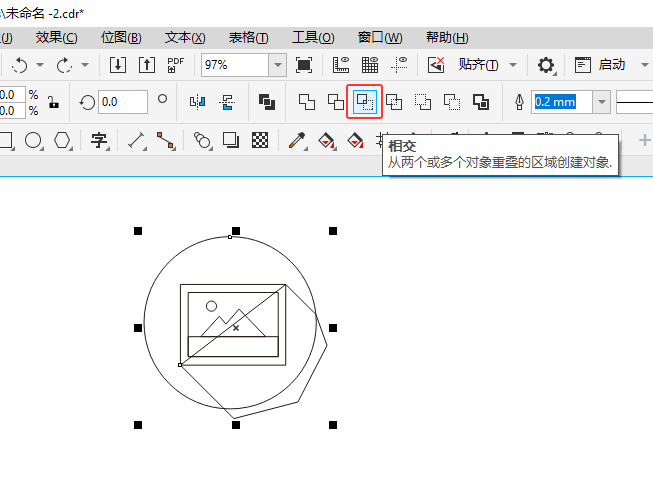Create boundary around selected objects
The width and height of the screenshot is (653, 481).
[x=481, y=102]
